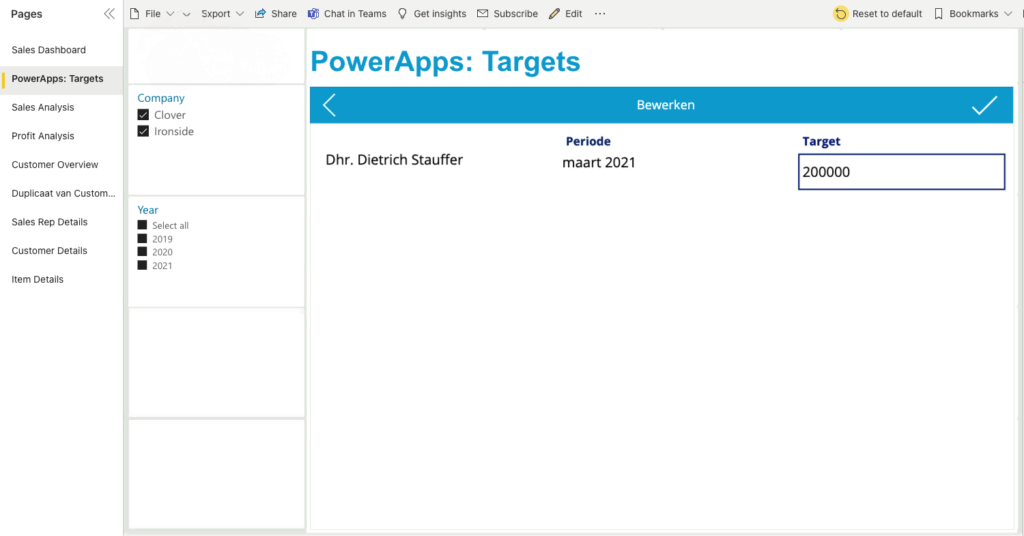This screenshot has width=1024, height=536.
Task: Confirm edit with the checkmark icon
Action: click(x=984, y=105)
